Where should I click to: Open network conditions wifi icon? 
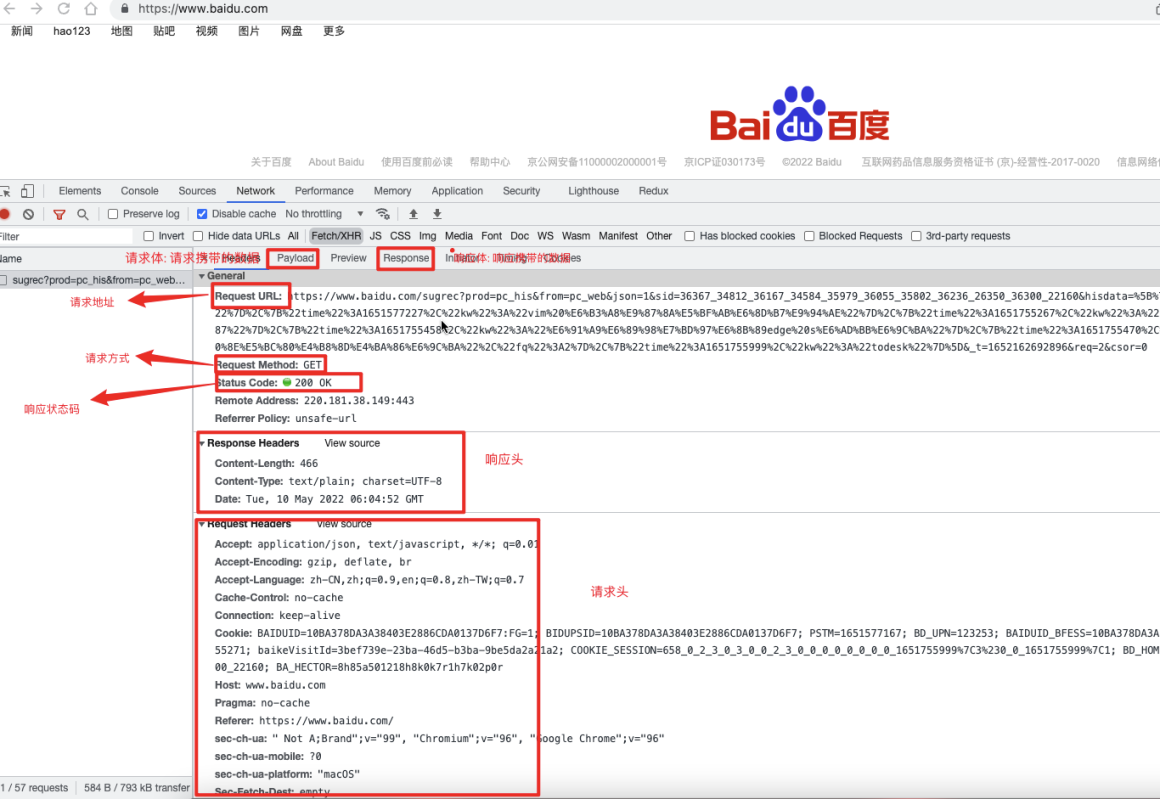(x=382, y=214)
